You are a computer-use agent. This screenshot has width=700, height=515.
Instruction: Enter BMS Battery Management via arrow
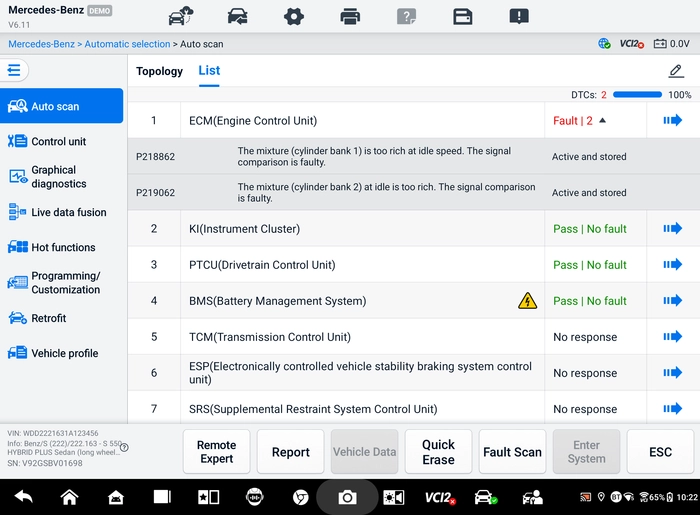pos(672,300)
